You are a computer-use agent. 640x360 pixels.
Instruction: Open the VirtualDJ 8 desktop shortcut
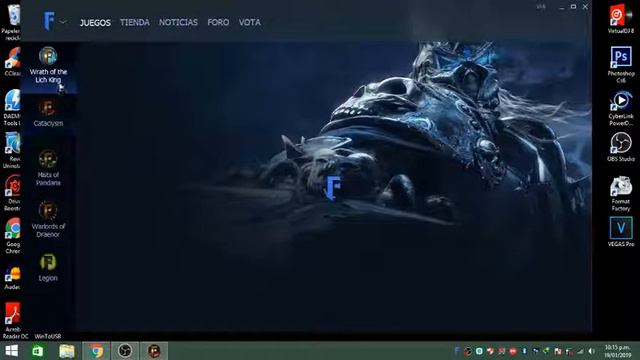(x=620, y=19)
